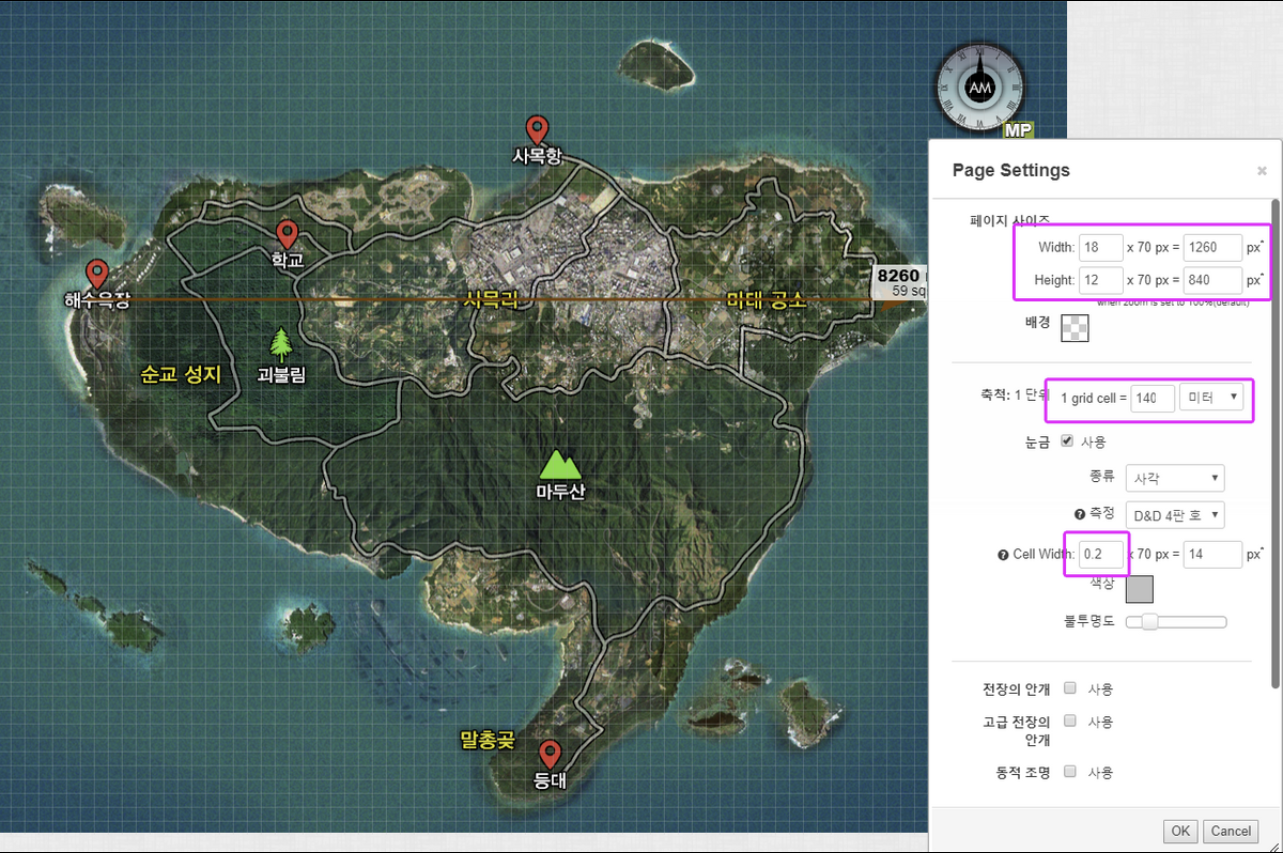This screenshot has height=853, width=1283.
Task: Open the 배경 checkered color swatch
Action: (x=1075, y=328)
